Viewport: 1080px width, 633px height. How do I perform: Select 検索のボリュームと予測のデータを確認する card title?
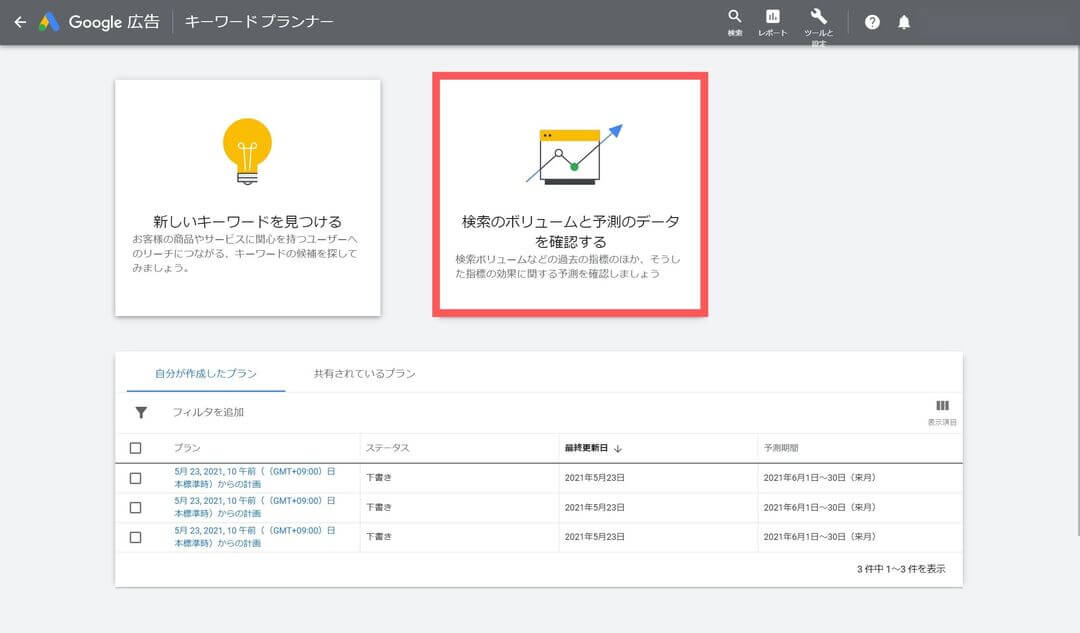click(570, 231)
